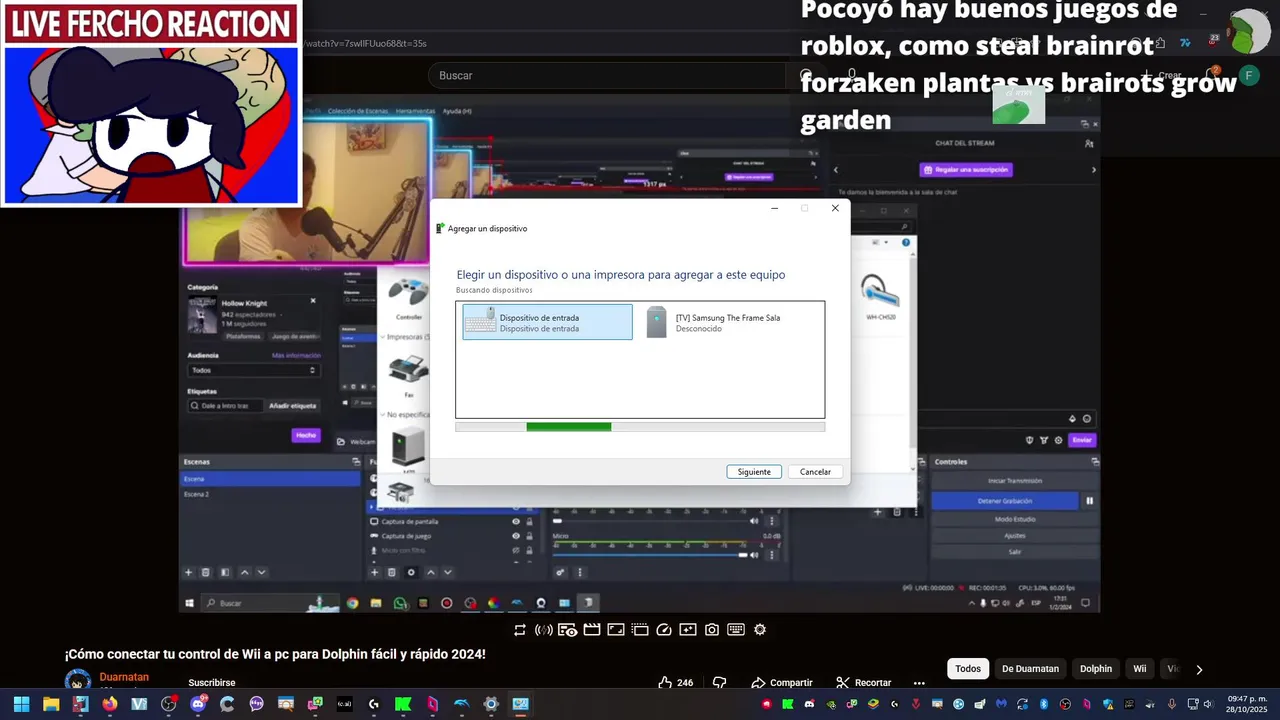The width and height of the screenshot is (1280, 720).
Task: Open the Audiencia Todos dropdown
Action: 254,370
